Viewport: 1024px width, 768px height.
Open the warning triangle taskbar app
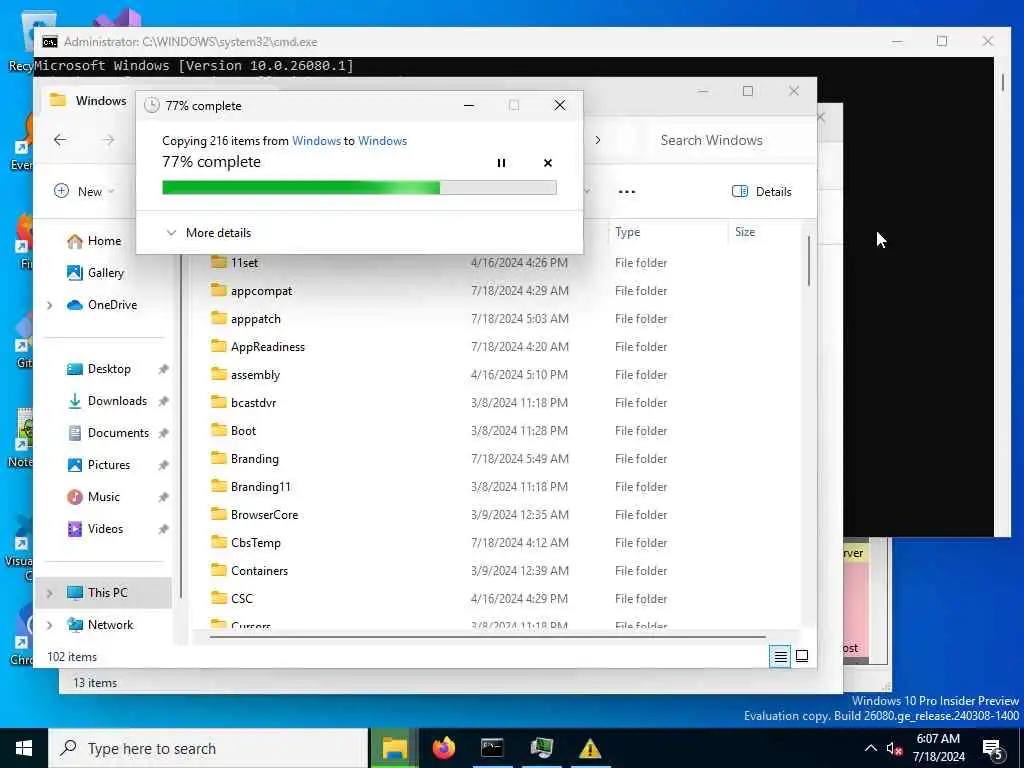[x=589, y=748]
